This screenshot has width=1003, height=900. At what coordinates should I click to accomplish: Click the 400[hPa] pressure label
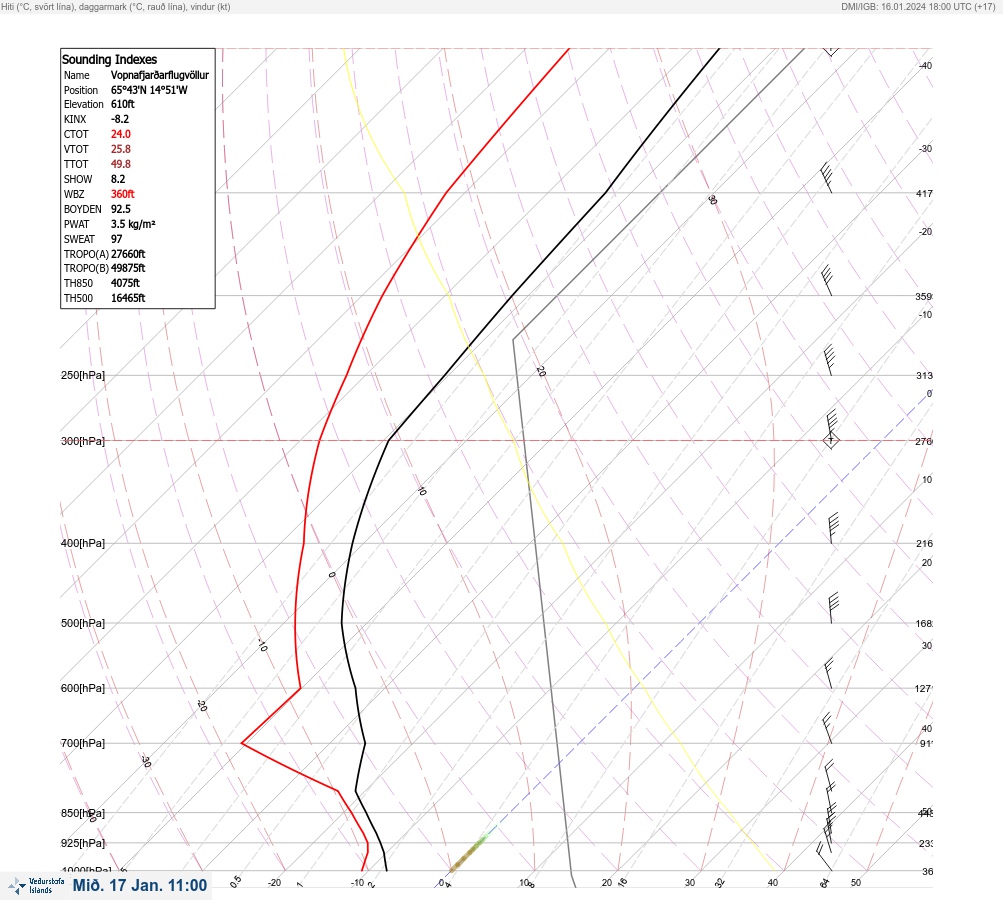tap(83, 543)
